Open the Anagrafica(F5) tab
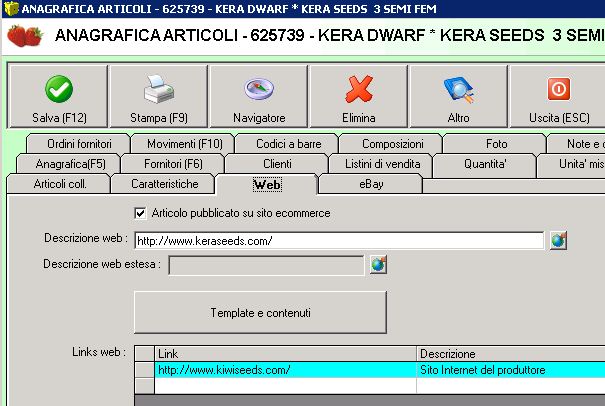605x406 pixels. tap(70, 164)
